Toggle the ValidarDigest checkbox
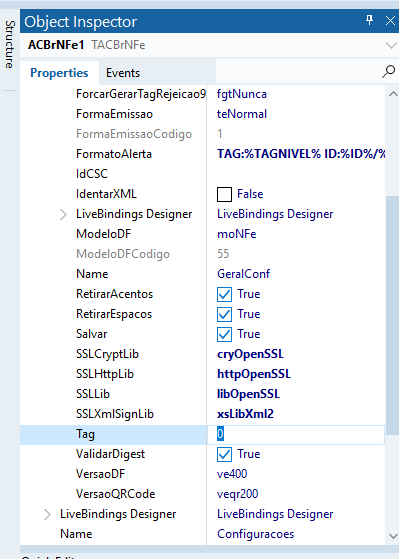The height and width of the screenshot is (559, 399). pos(224,455)
